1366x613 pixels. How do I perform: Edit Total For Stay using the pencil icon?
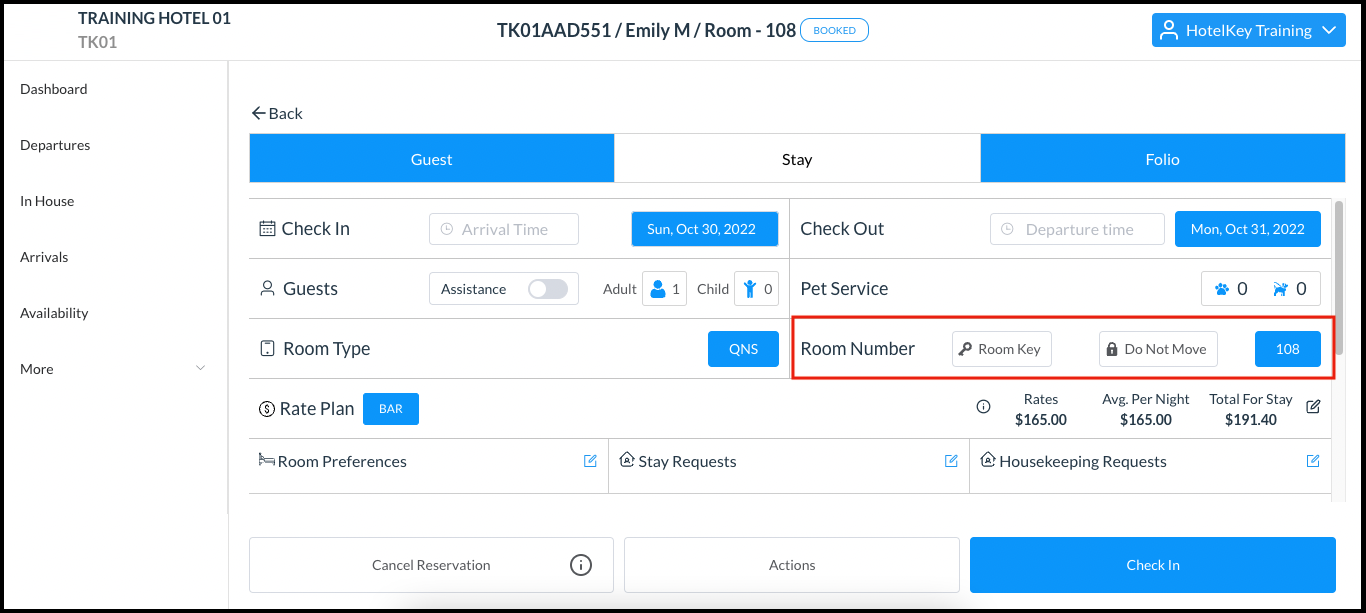click(x=1313, y=406)
